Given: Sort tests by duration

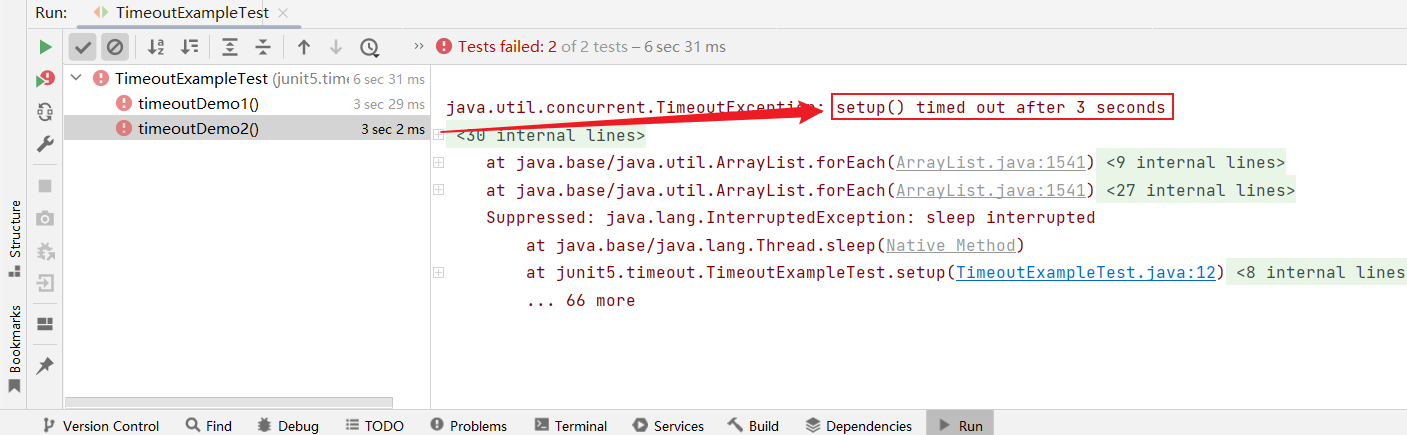Looking at the screenshot, I should point(189,47).
